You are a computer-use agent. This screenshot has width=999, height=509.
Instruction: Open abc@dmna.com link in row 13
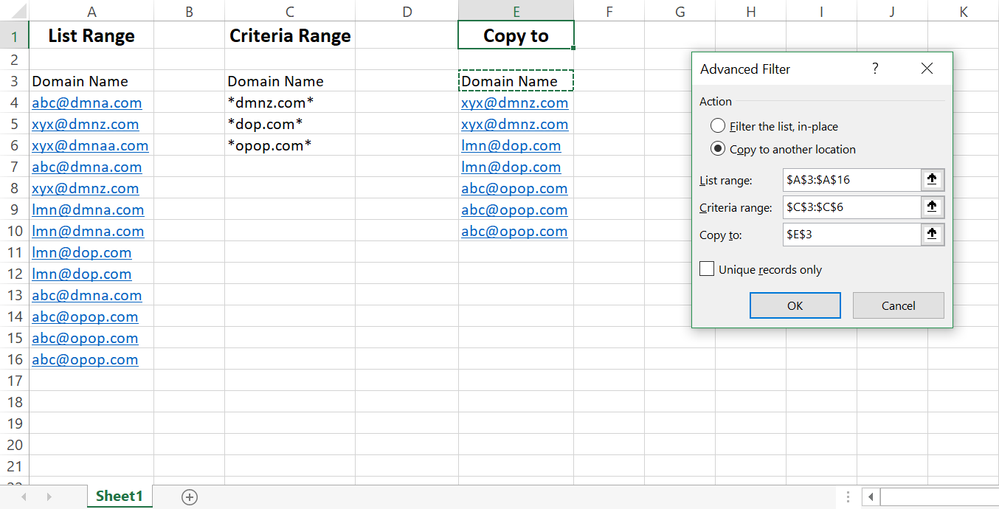coord(87,296)
